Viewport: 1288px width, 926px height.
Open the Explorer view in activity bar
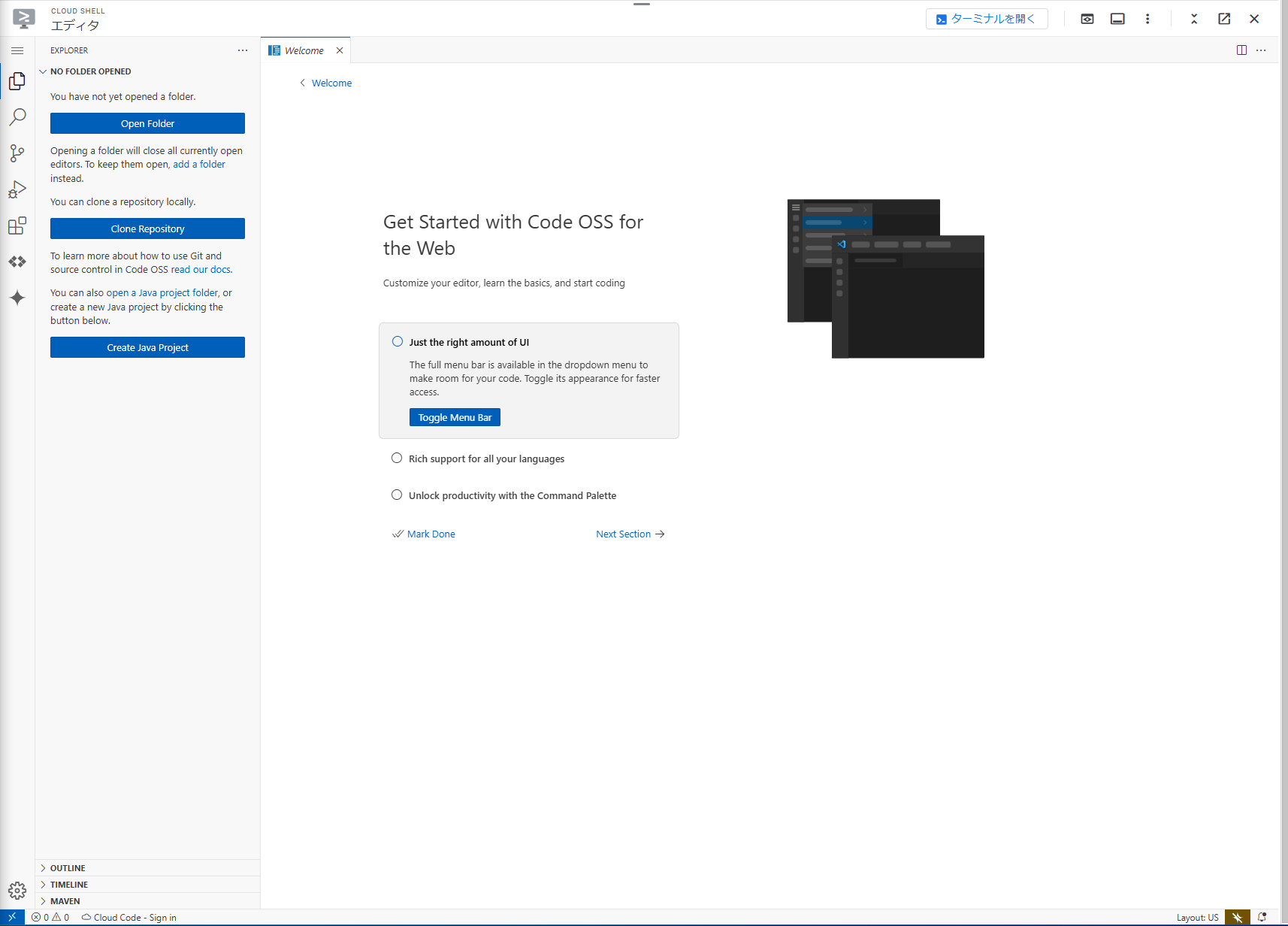(x=17, y=80)
